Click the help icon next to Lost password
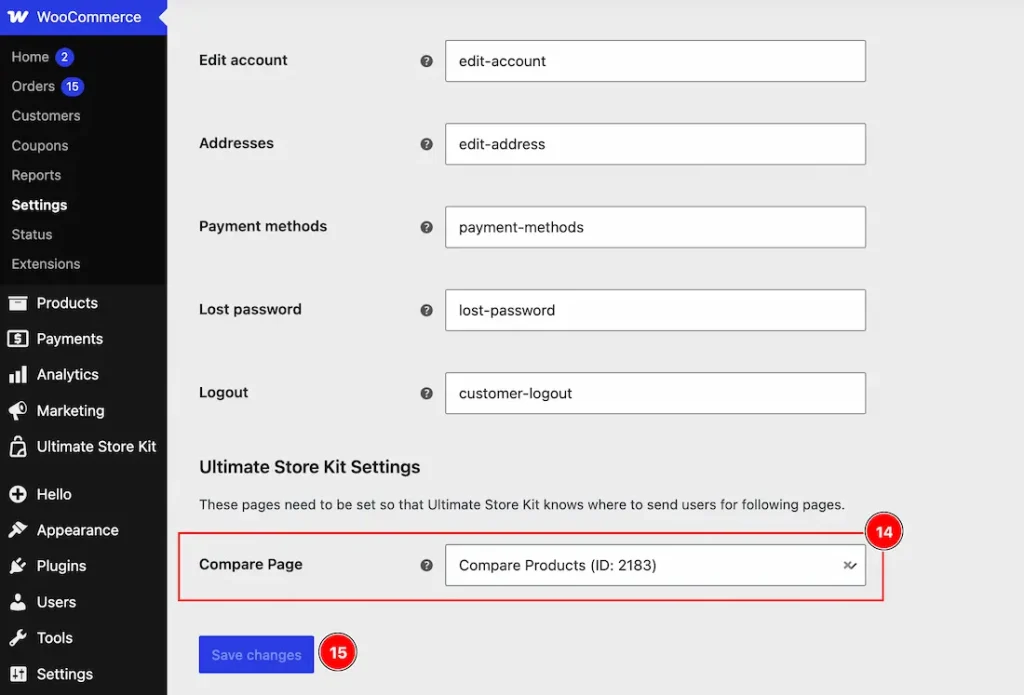This screenshot has width=1024, height=695. click(426, 310)
